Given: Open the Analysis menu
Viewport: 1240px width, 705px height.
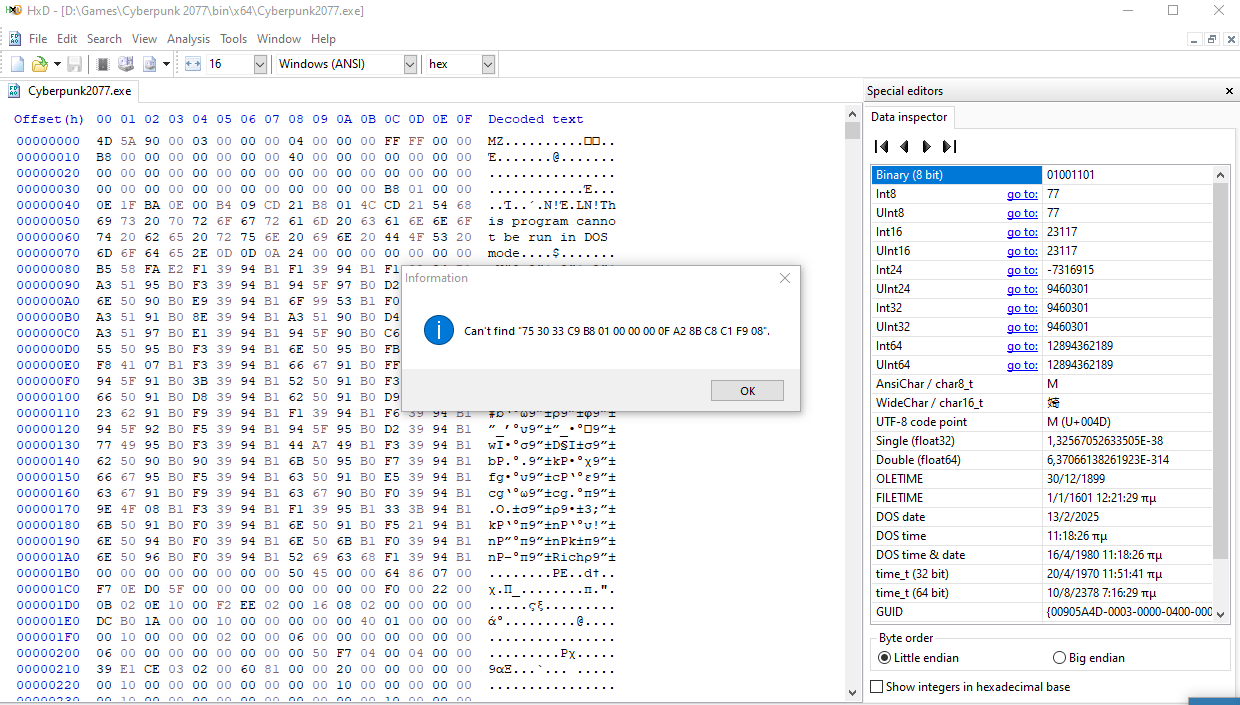Looking at the screenshot, I should (188, 39).
